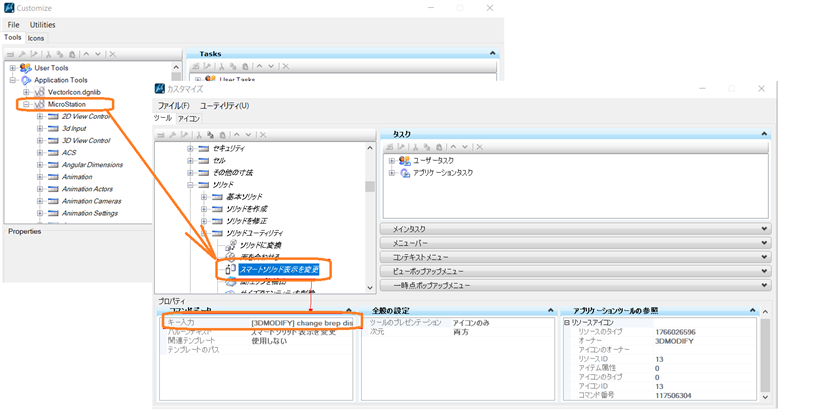Expand the メインタスク section
Image resolution: width=839 pixels, height=419 pixels.
pyautogui.click(x=576, y=229)
